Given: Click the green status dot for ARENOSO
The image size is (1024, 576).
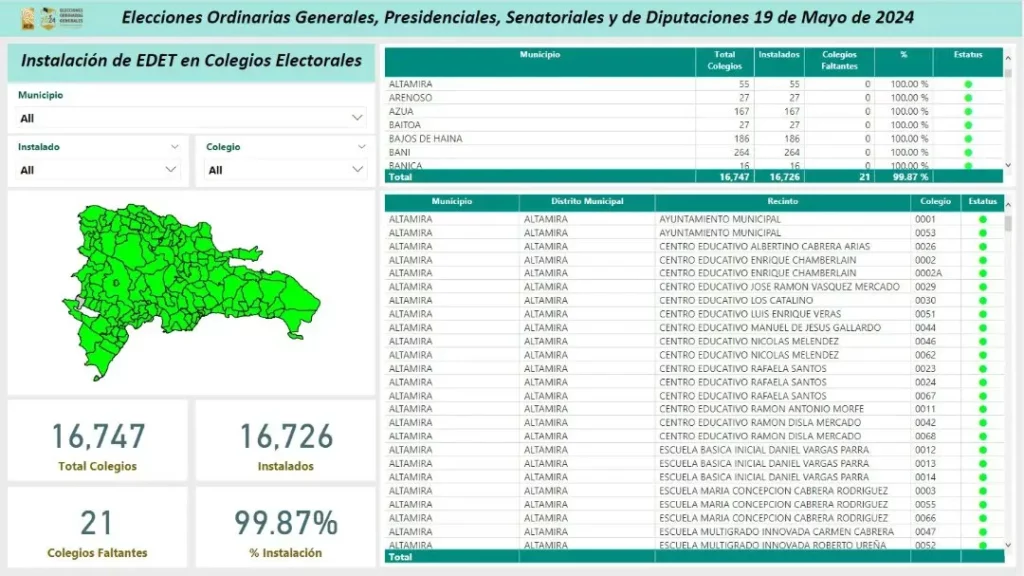Looking at the screenshot, I should pyautogui.click(x=968, y=98).
